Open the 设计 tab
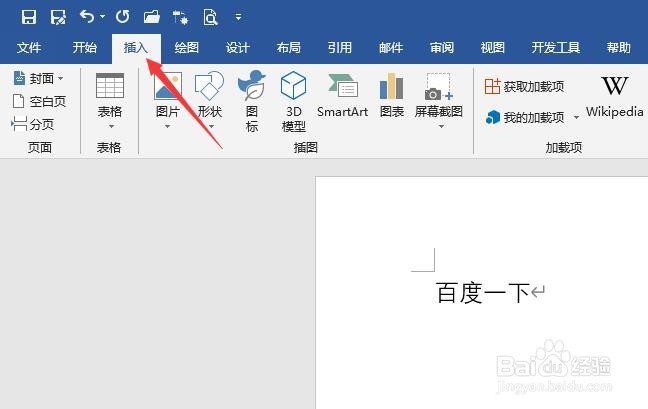 point(238,48)
